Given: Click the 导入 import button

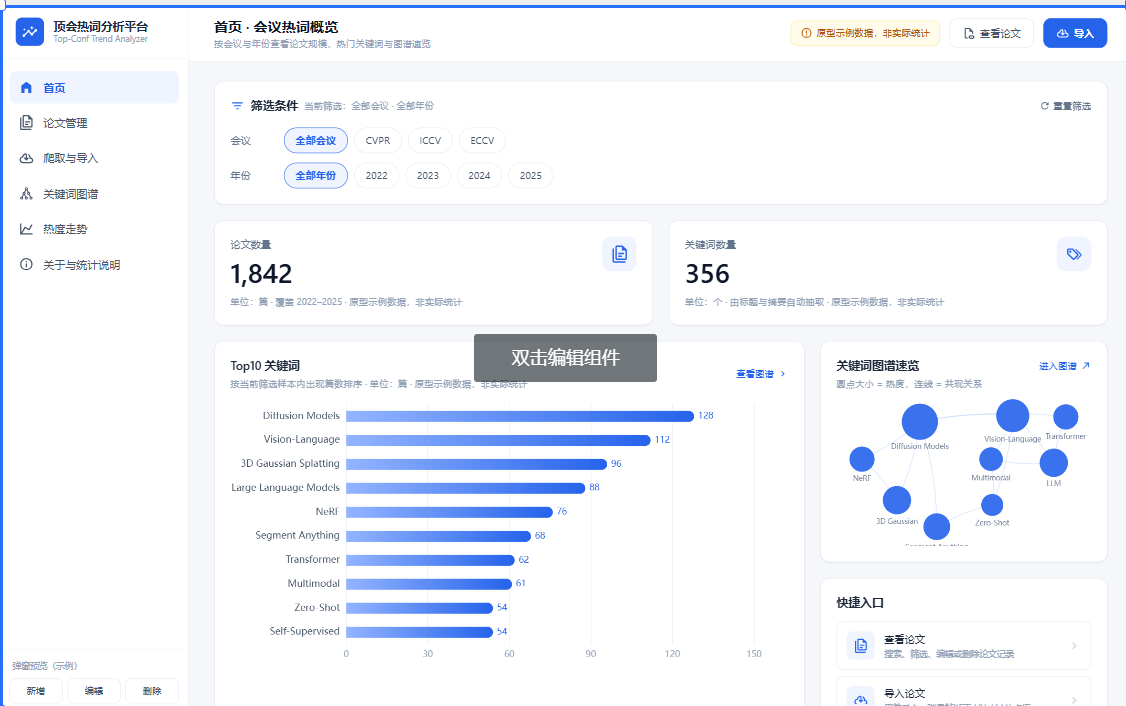Looking at the screenshot, I should 1075,33.
